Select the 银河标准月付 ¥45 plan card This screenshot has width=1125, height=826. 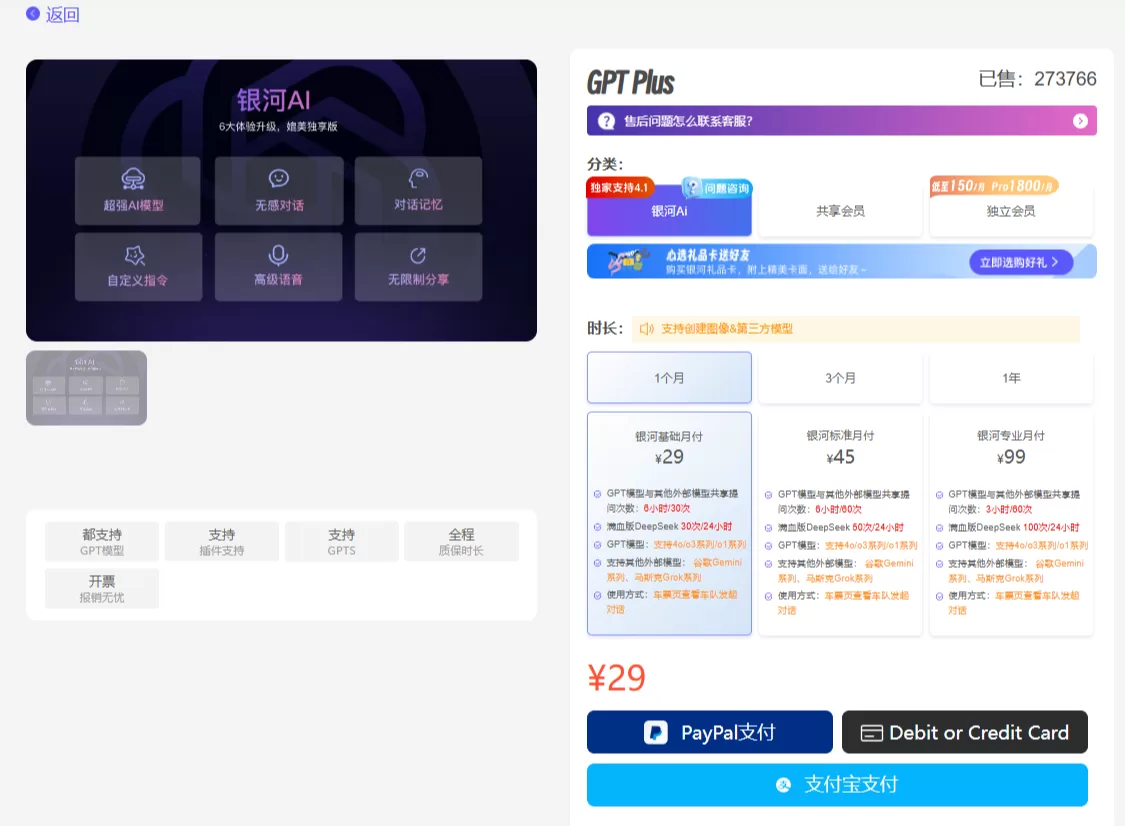(x=840, y=523)
